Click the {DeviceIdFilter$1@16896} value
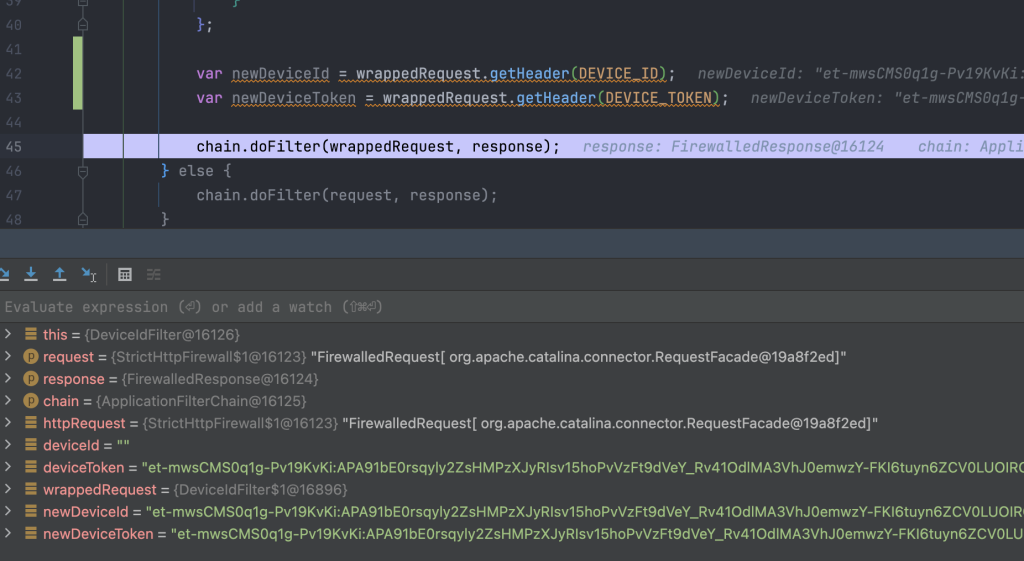Image resolution: width=1024 pixels, height=561 pixels. pos(261,490)
